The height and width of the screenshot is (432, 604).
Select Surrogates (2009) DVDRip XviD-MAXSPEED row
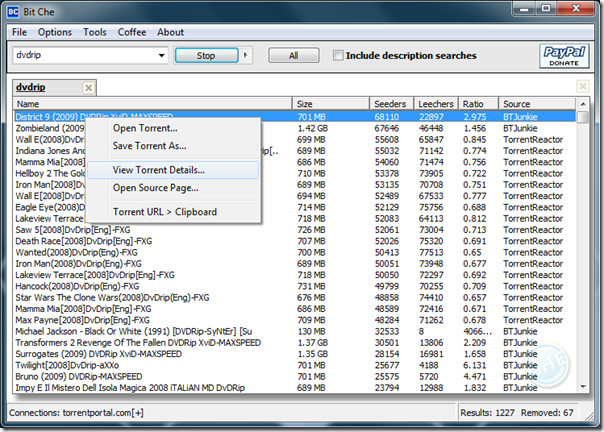tap(295, 354)
